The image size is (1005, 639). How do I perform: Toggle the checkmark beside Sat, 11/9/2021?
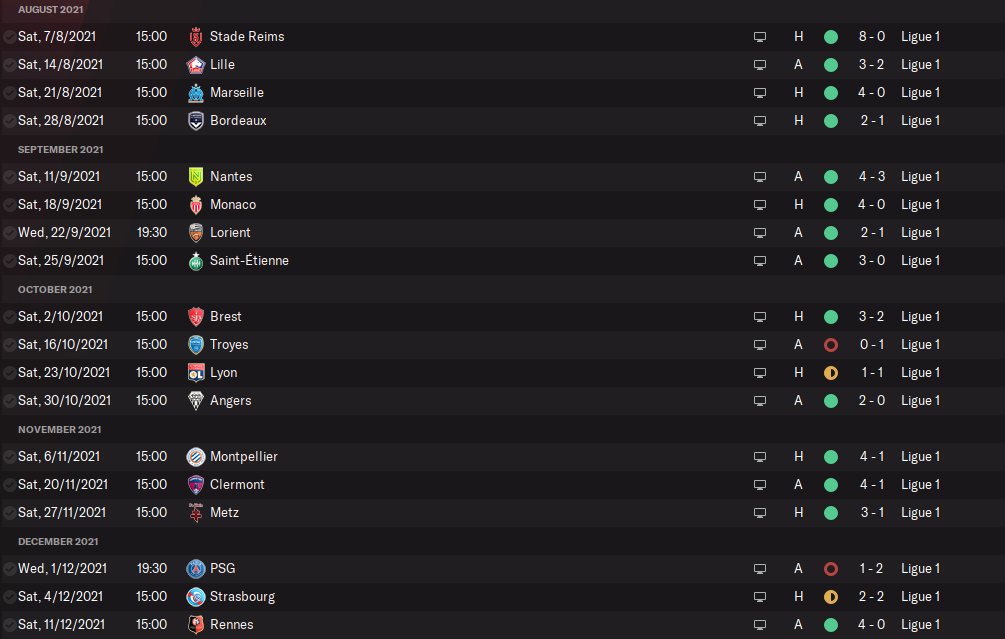9,177
